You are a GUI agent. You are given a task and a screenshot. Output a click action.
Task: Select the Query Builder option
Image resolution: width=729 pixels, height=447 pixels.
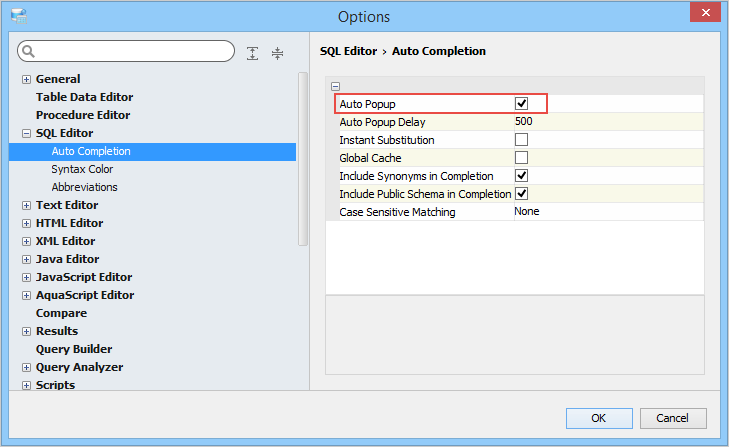73,349
